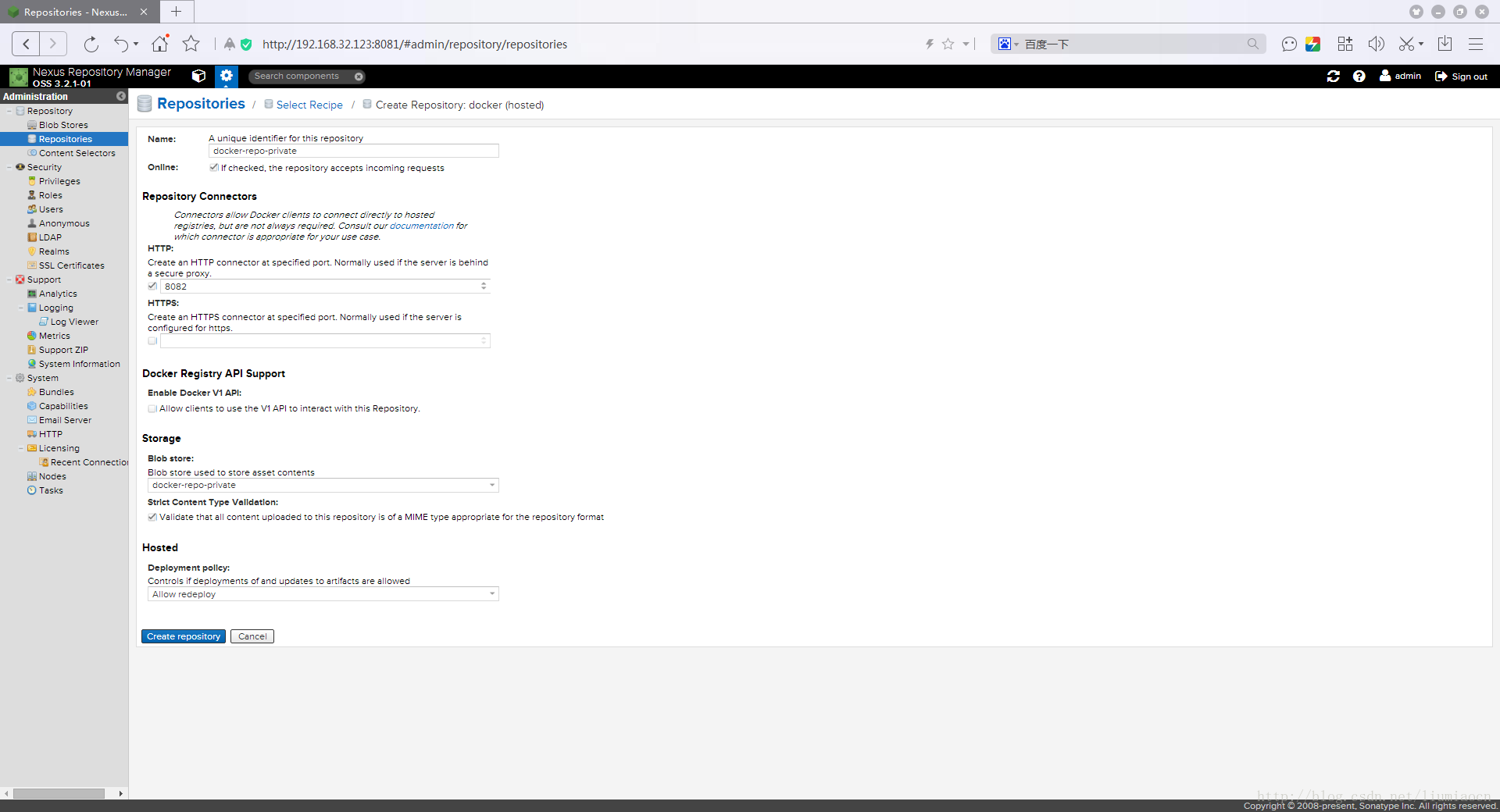Go to browser home page
Image resolution: width=1500 pixels, height=812 pixels.
point(160,44)
